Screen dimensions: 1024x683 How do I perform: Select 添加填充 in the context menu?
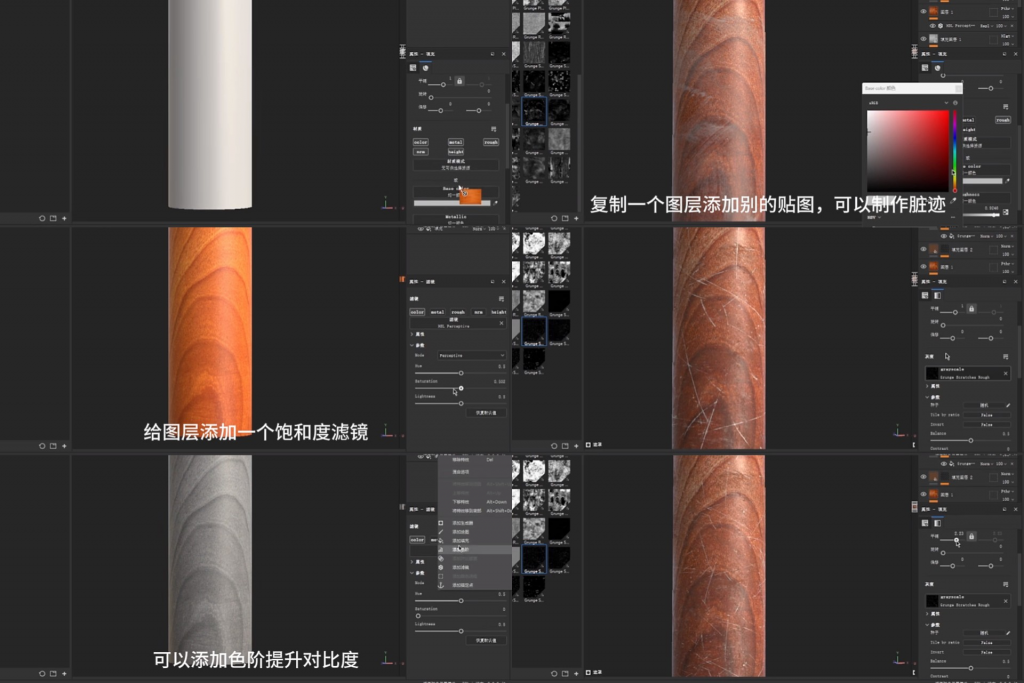pyautogui.click(x=462, y=540)
